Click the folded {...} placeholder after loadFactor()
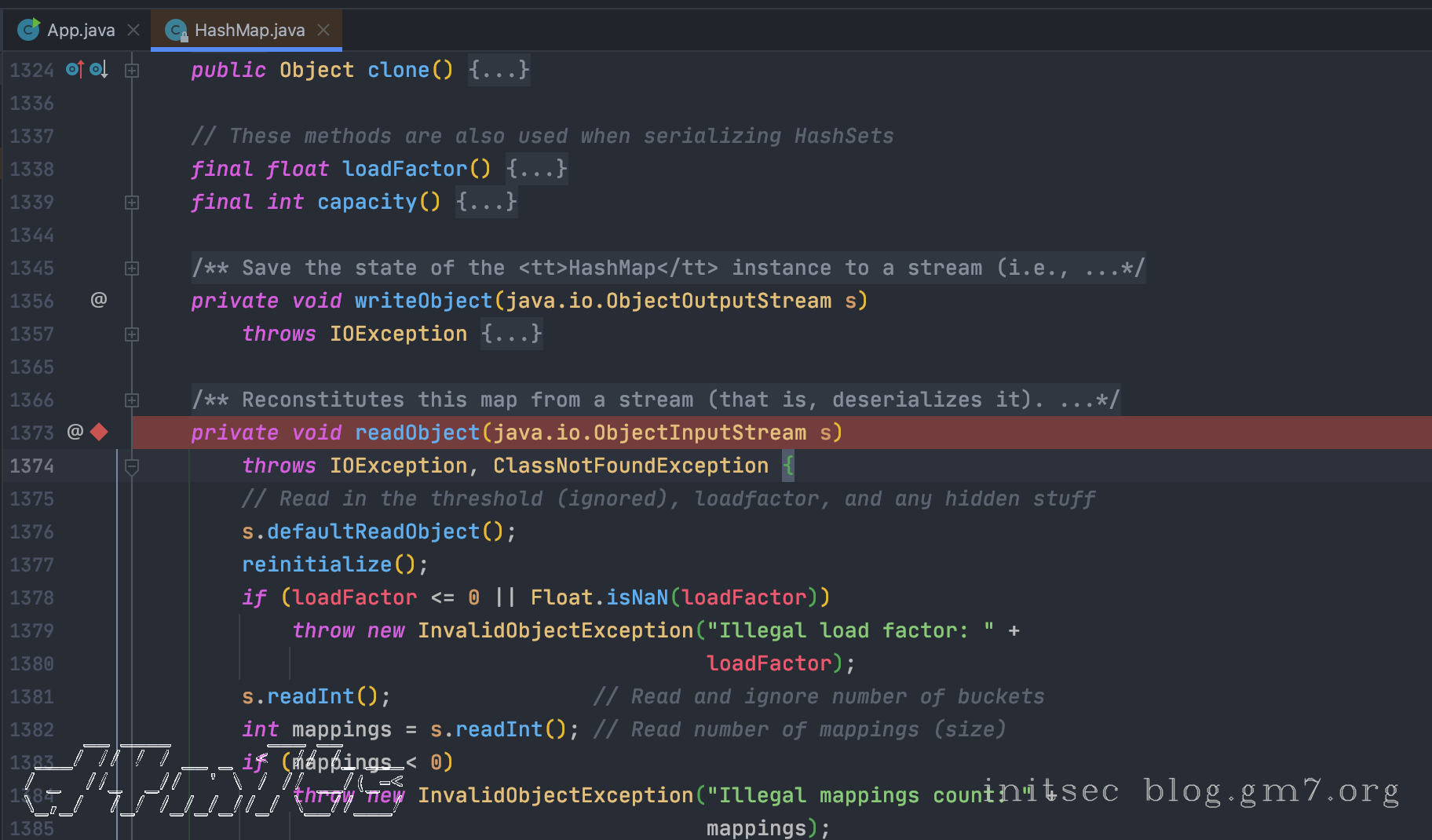 (536, 169)
